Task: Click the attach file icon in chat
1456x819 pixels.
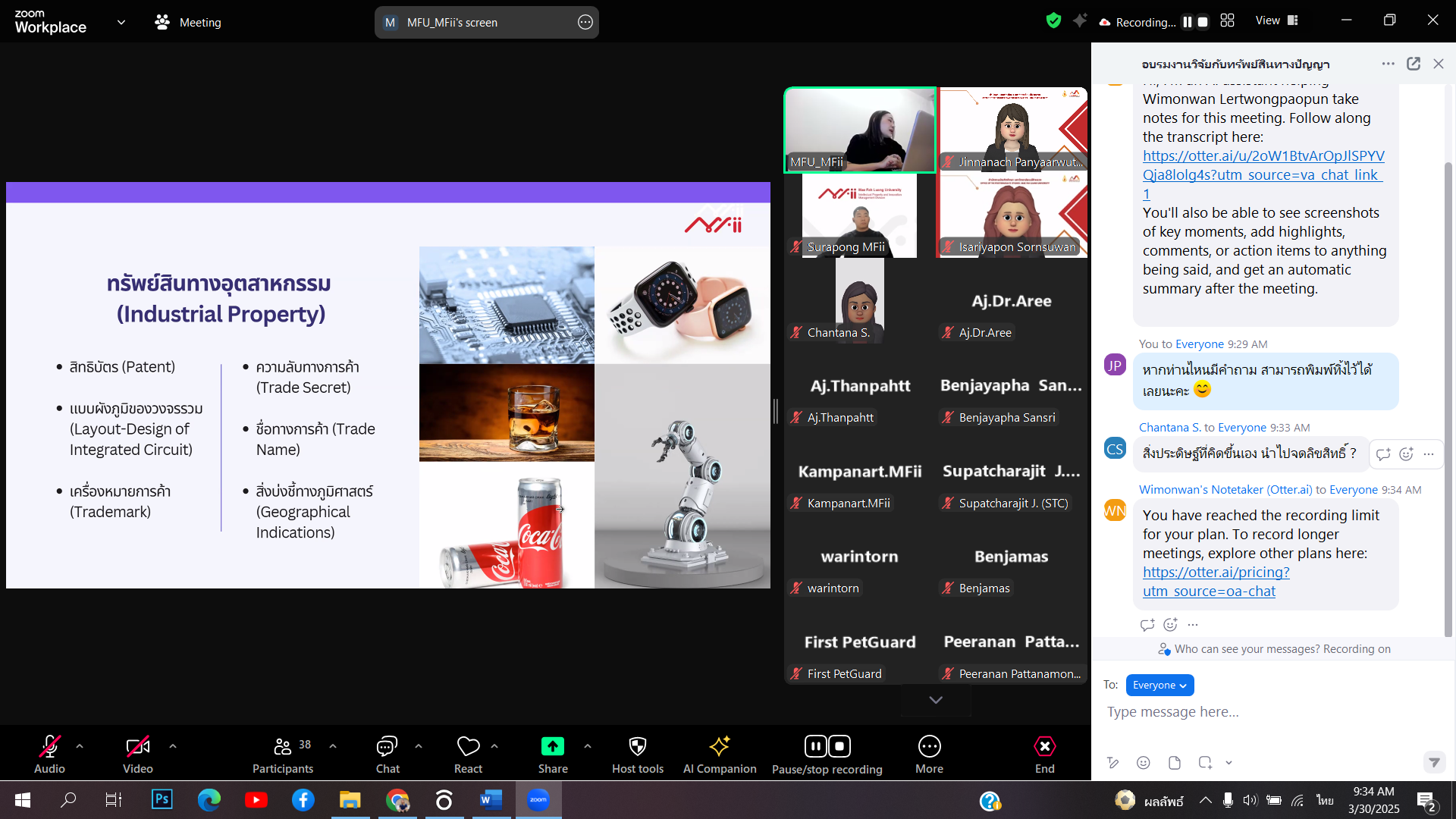Action: pos(1175,763)
